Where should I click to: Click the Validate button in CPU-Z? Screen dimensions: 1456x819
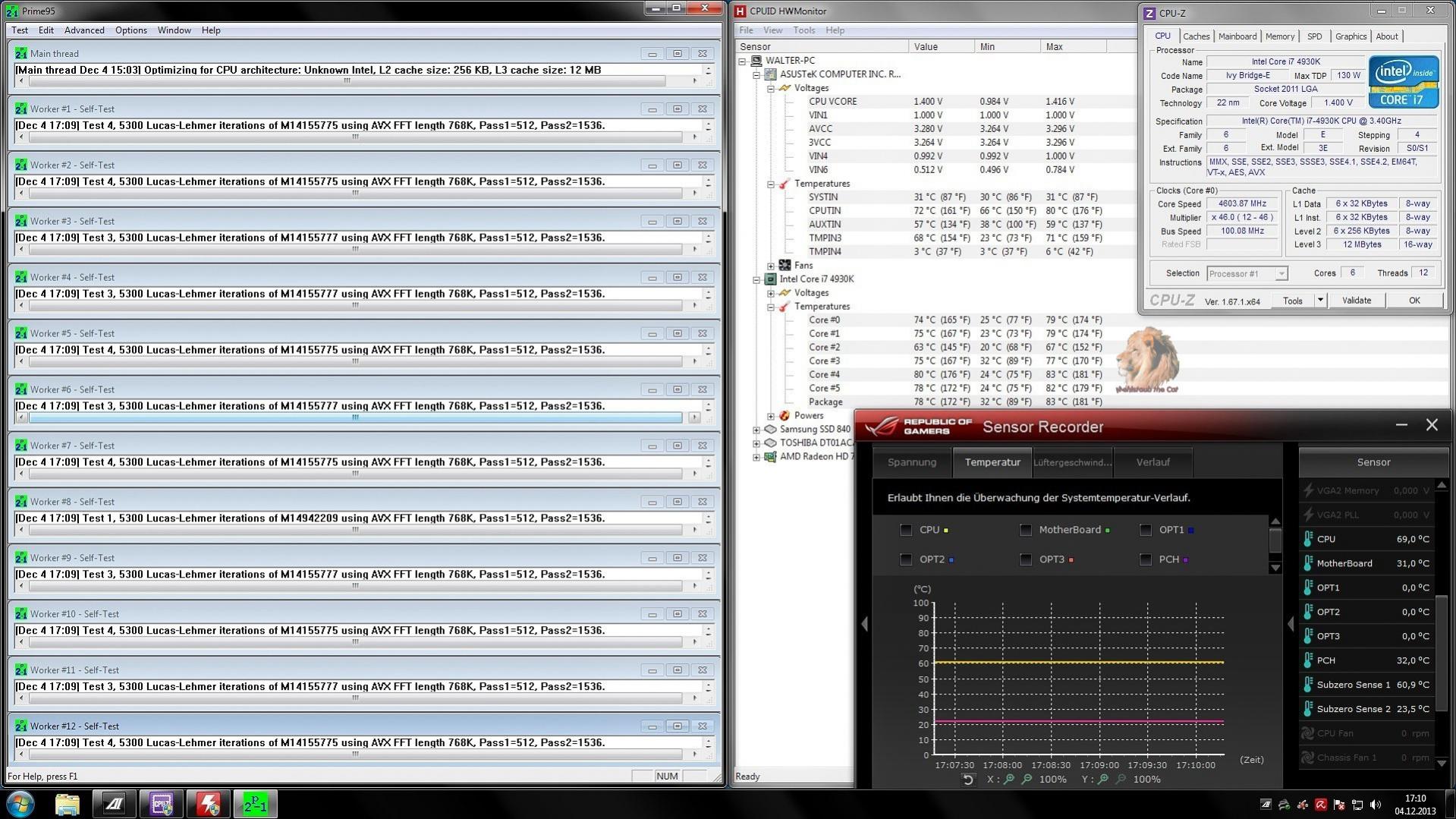[1357, 301]
